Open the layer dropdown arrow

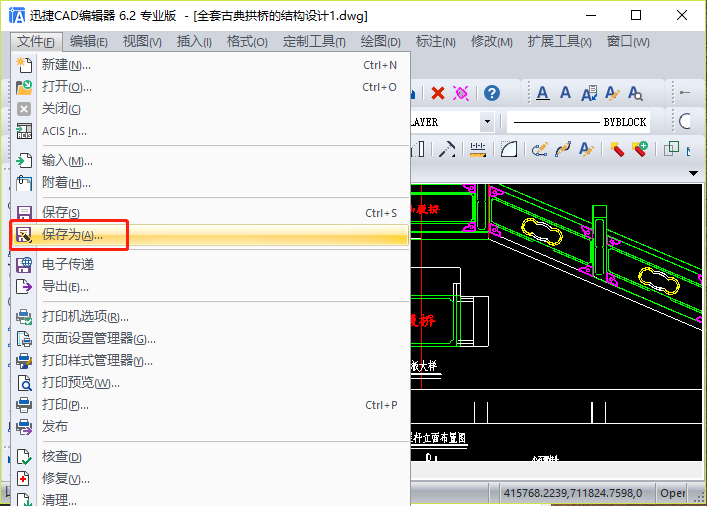pos(487,122)
